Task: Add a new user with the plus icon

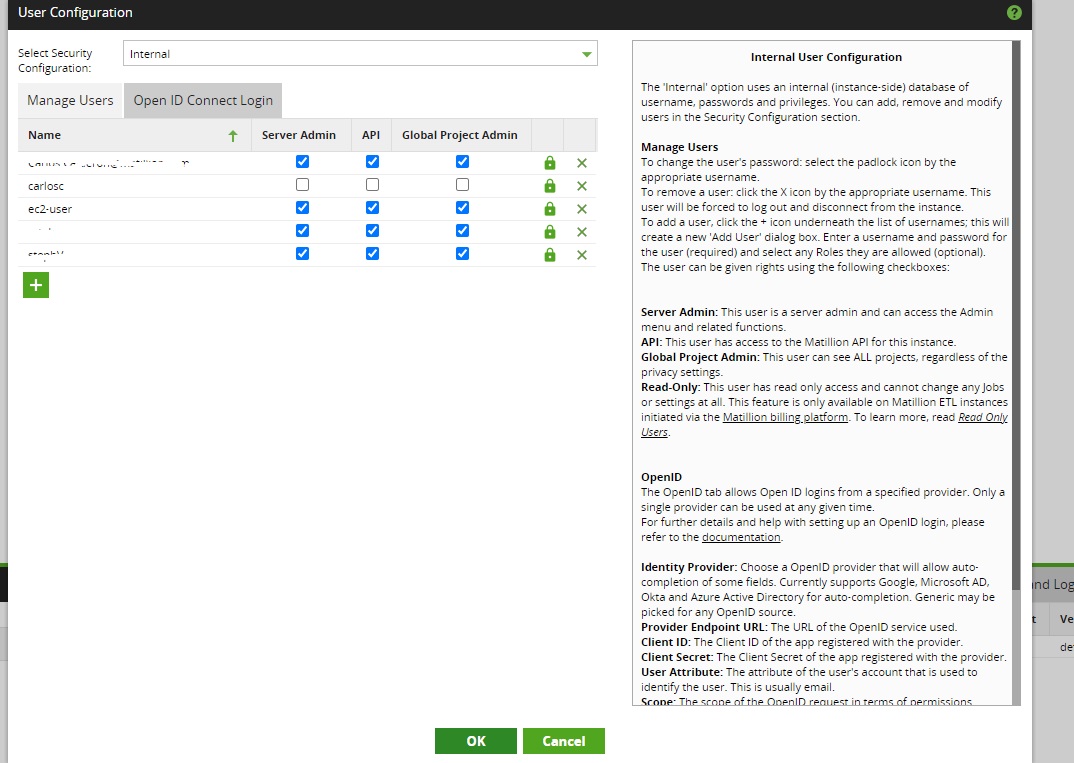Action: (x=36, y=285)
